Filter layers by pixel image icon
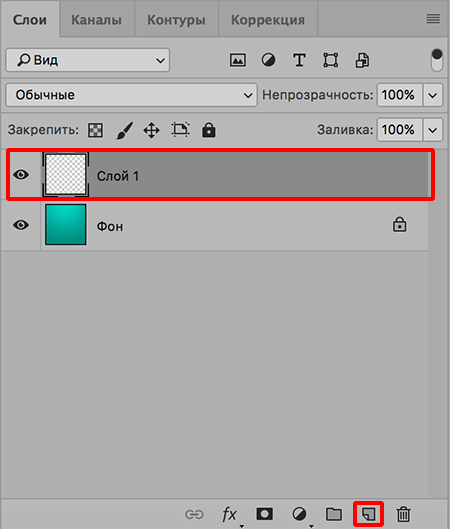The image size is (450, 529). pos(238,60)
